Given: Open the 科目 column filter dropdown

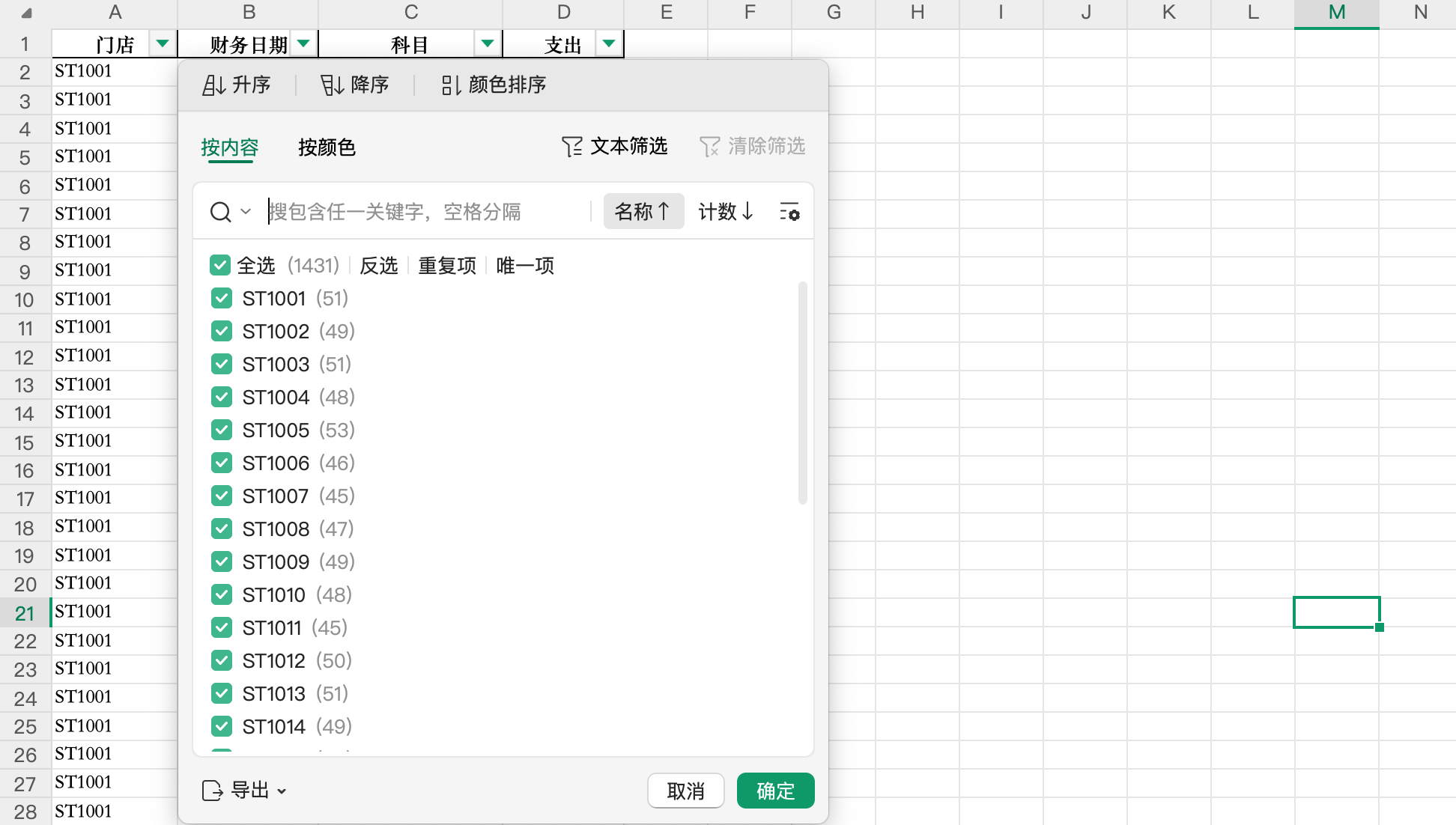Looking at the screenshot, I should tap(488, 43).
